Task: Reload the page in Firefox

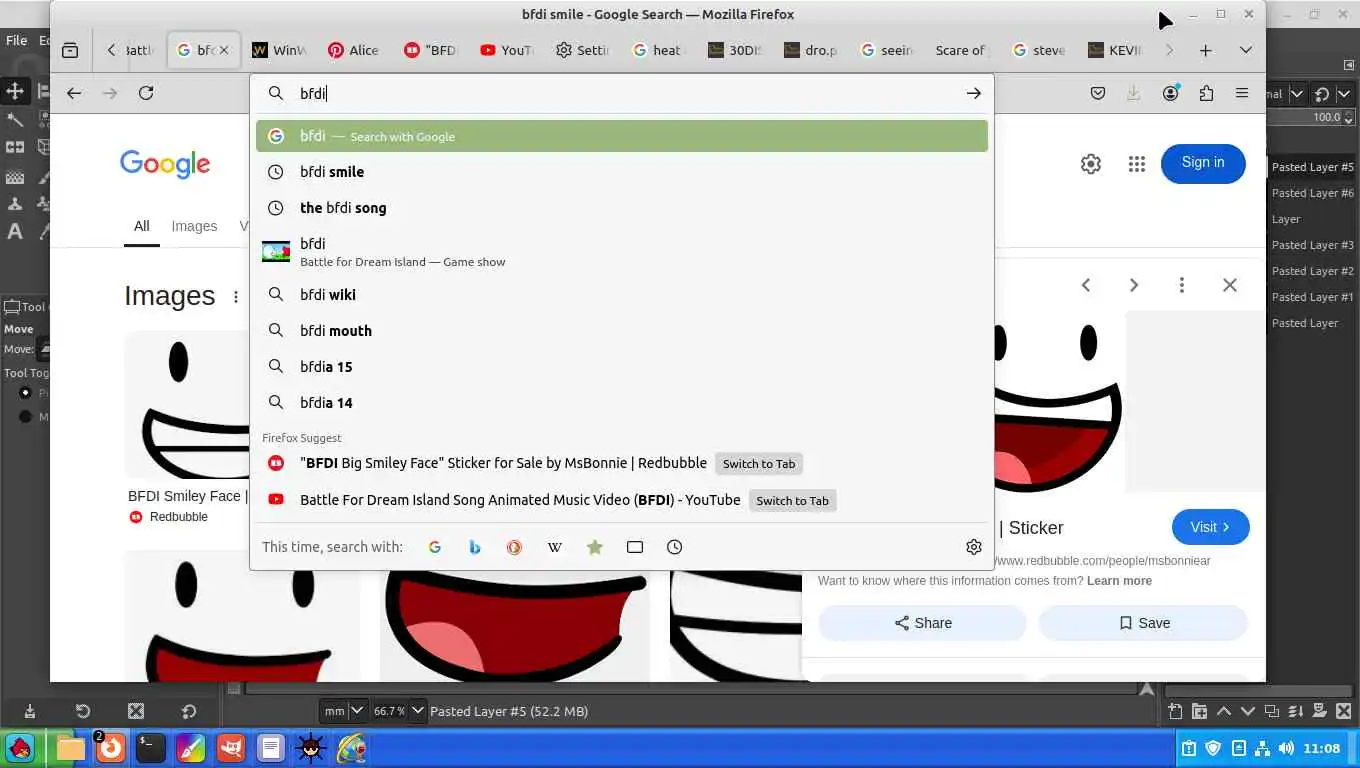Action: [x=146, y=93]
